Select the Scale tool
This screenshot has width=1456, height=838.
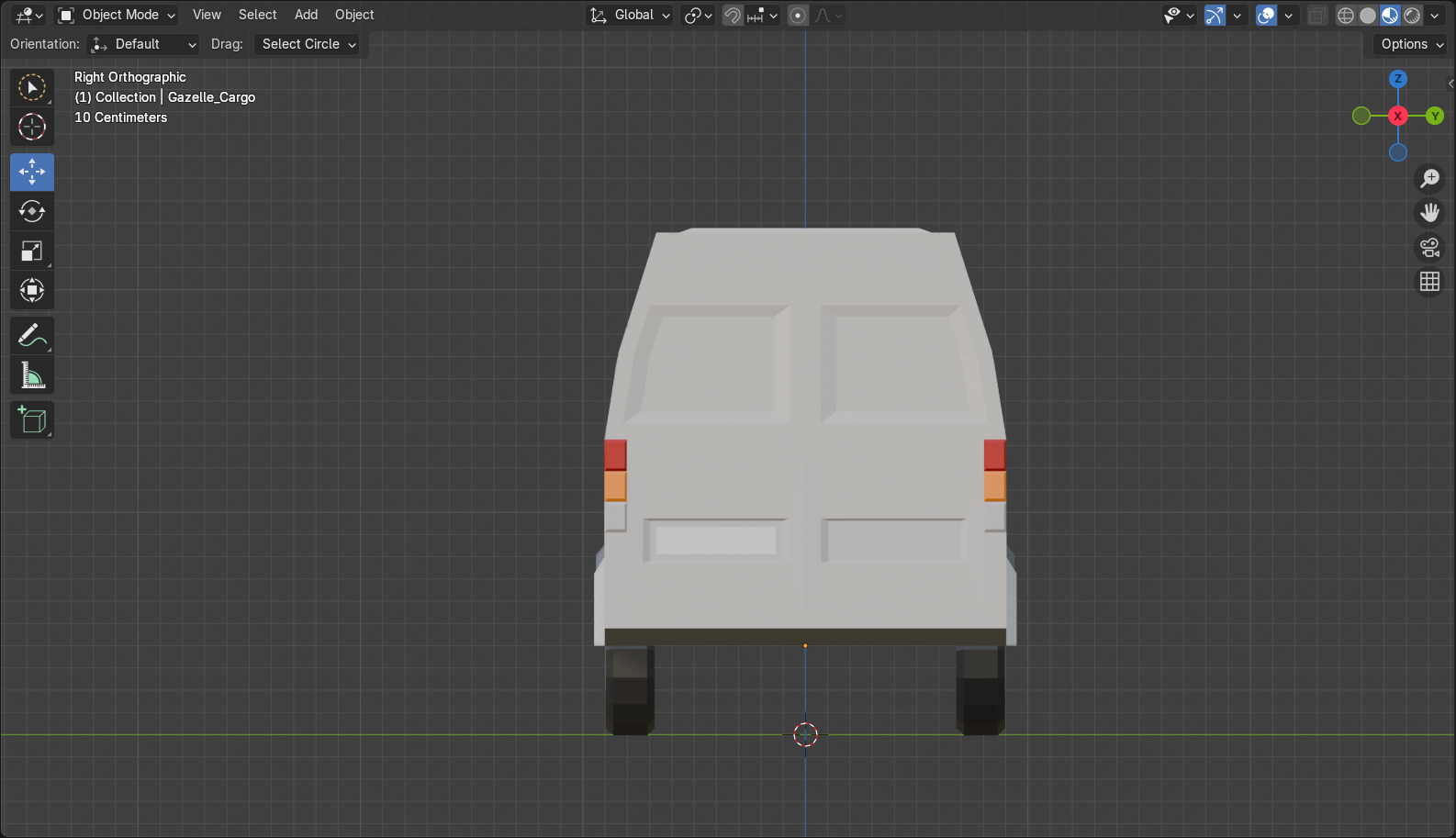pyautogui.click(x=32, y=251)
